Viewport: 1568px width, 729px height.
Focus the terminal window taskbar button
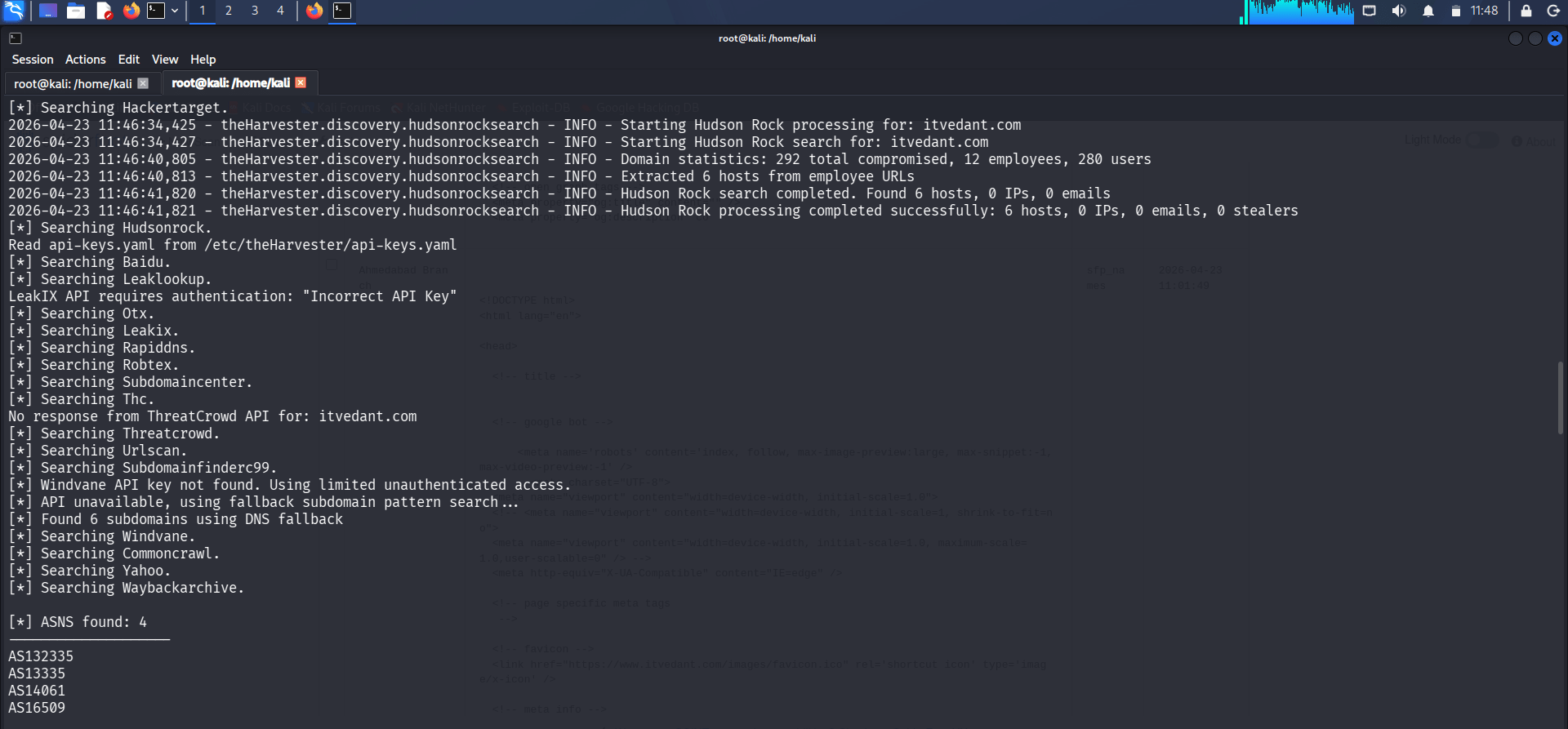pyautogui.click(x=342, y=11)
